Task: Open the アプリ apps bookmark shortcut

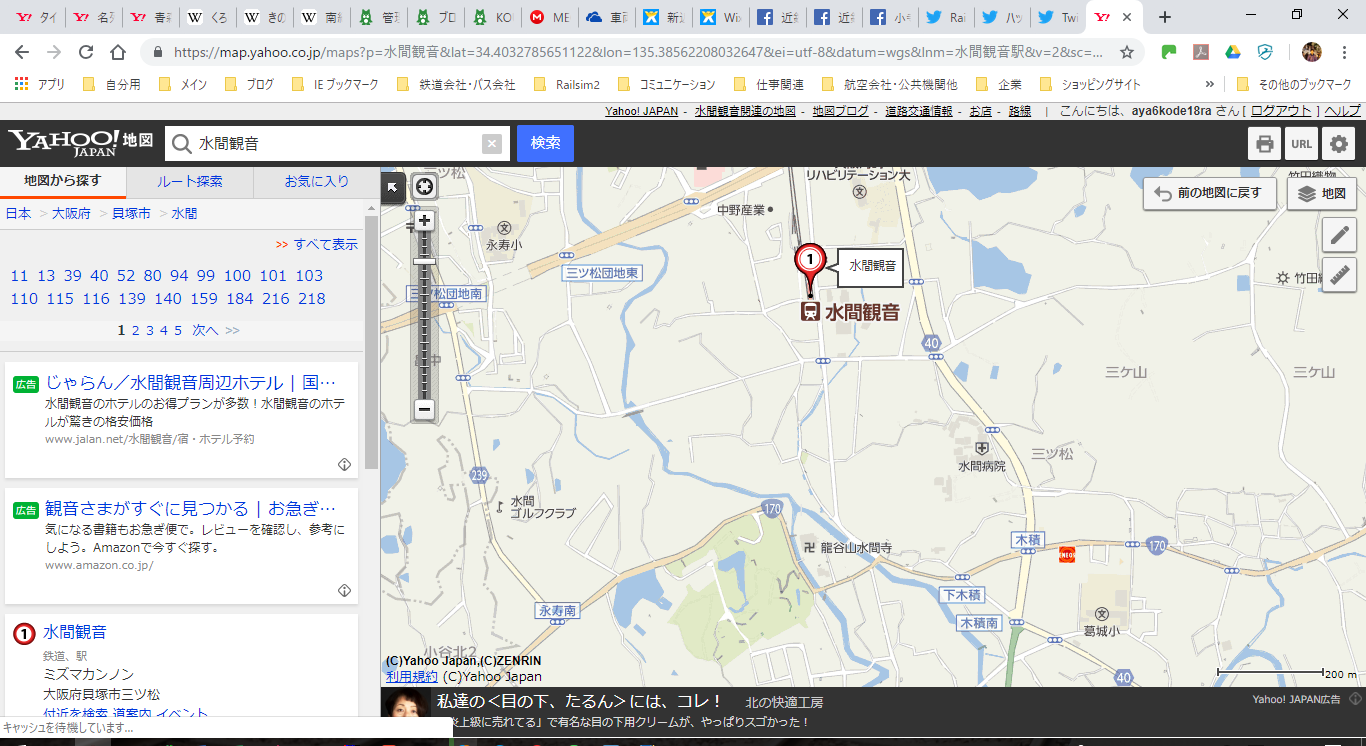Action: [x=40, y=85]
